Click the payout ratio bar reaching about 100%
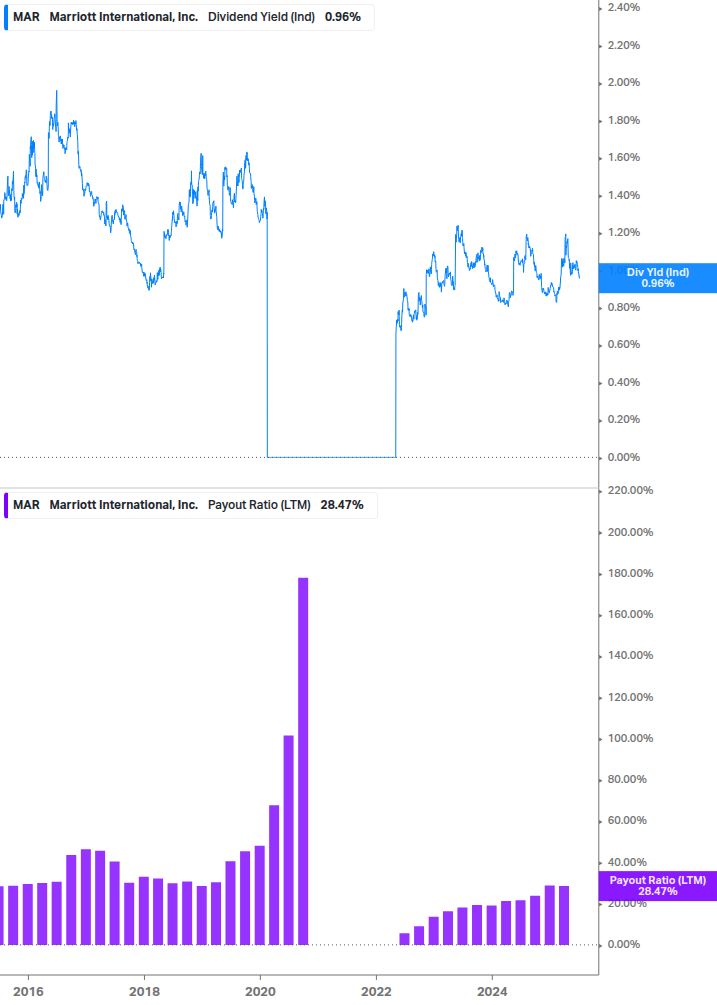 pyautogui.click(x=288, y=840)
